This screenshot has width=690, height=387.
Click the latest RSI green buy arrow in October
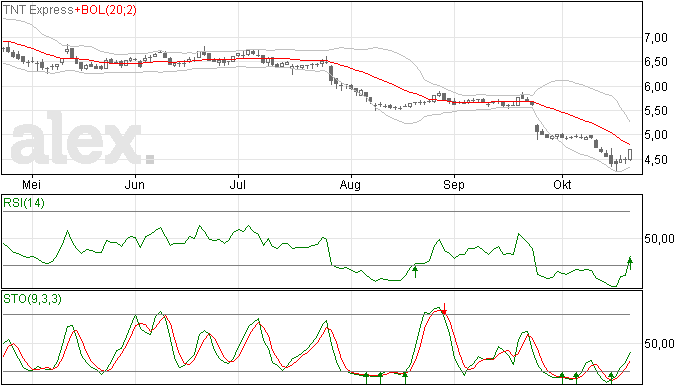(x=630, y=263)
